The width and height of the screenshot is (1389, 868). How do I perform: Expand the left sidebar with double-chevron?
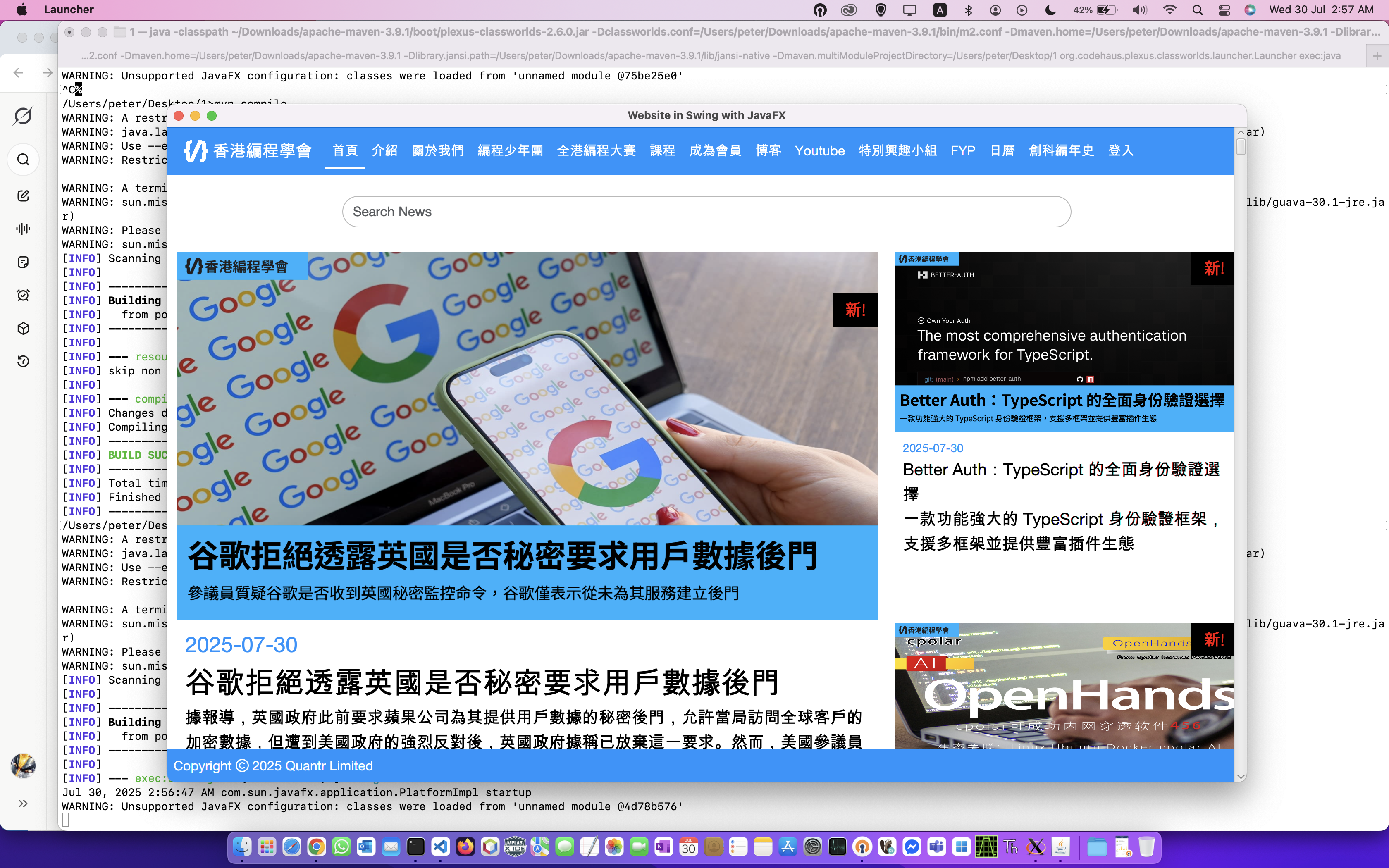pyautogui.click(x=23, y=803)
